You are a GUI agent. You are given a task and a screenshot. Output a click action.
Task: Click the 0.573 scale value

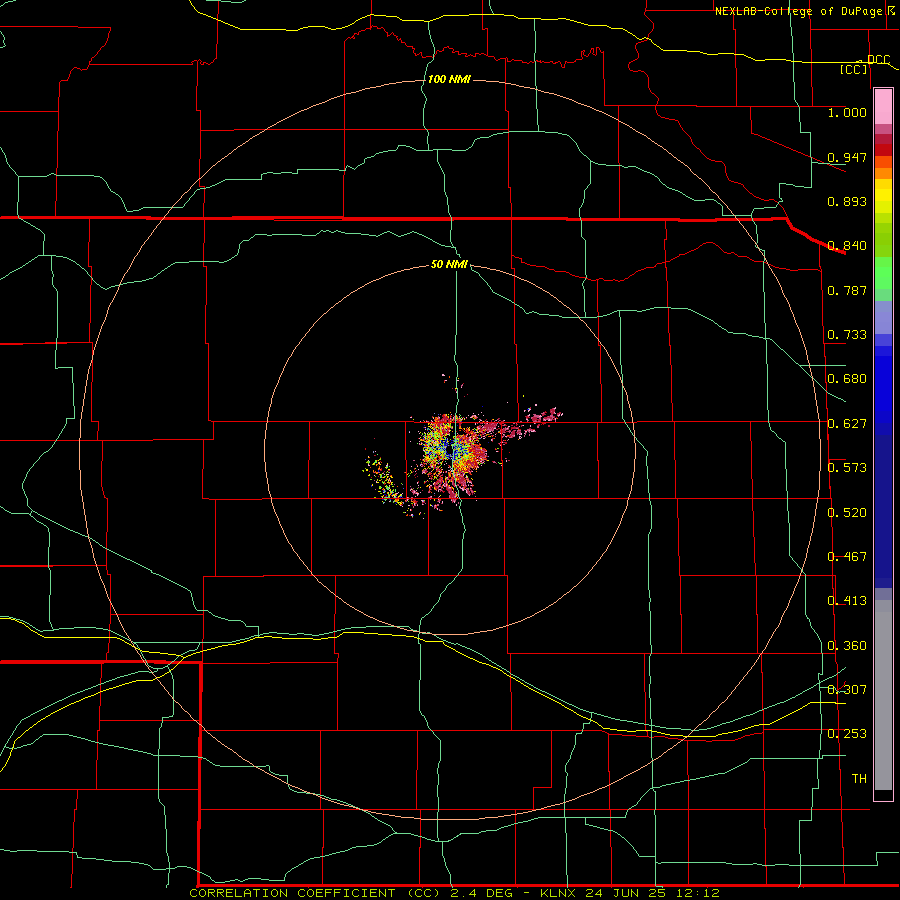[847, 468]
